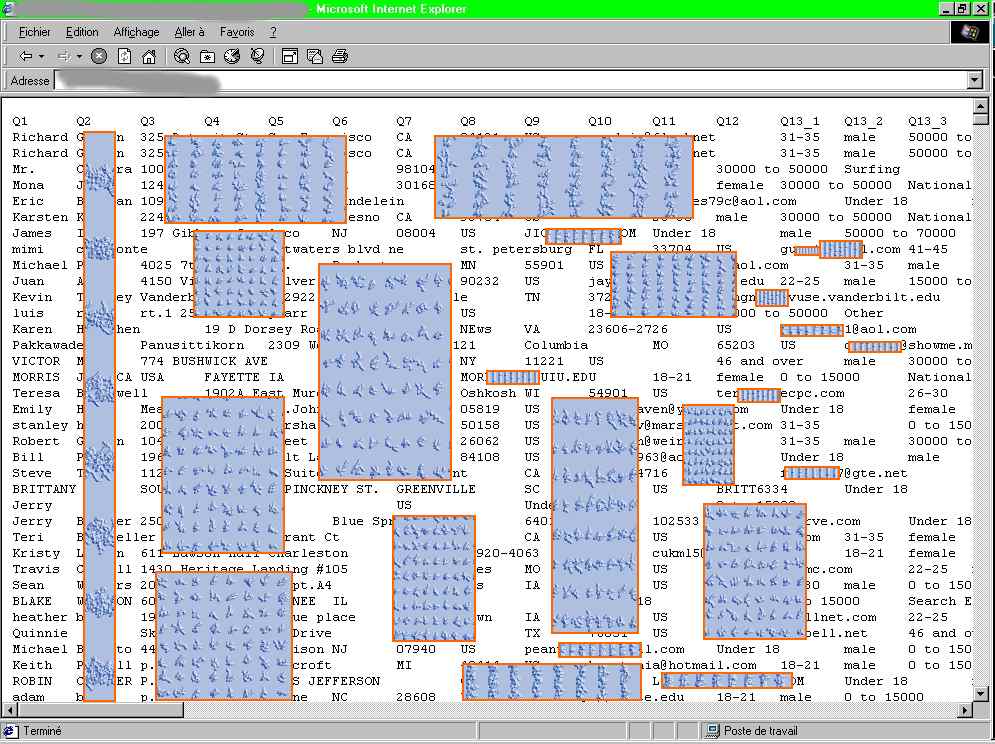Click the horizontal scrollbar left arrow
This screenshot has width=995, height=744.
10,710
